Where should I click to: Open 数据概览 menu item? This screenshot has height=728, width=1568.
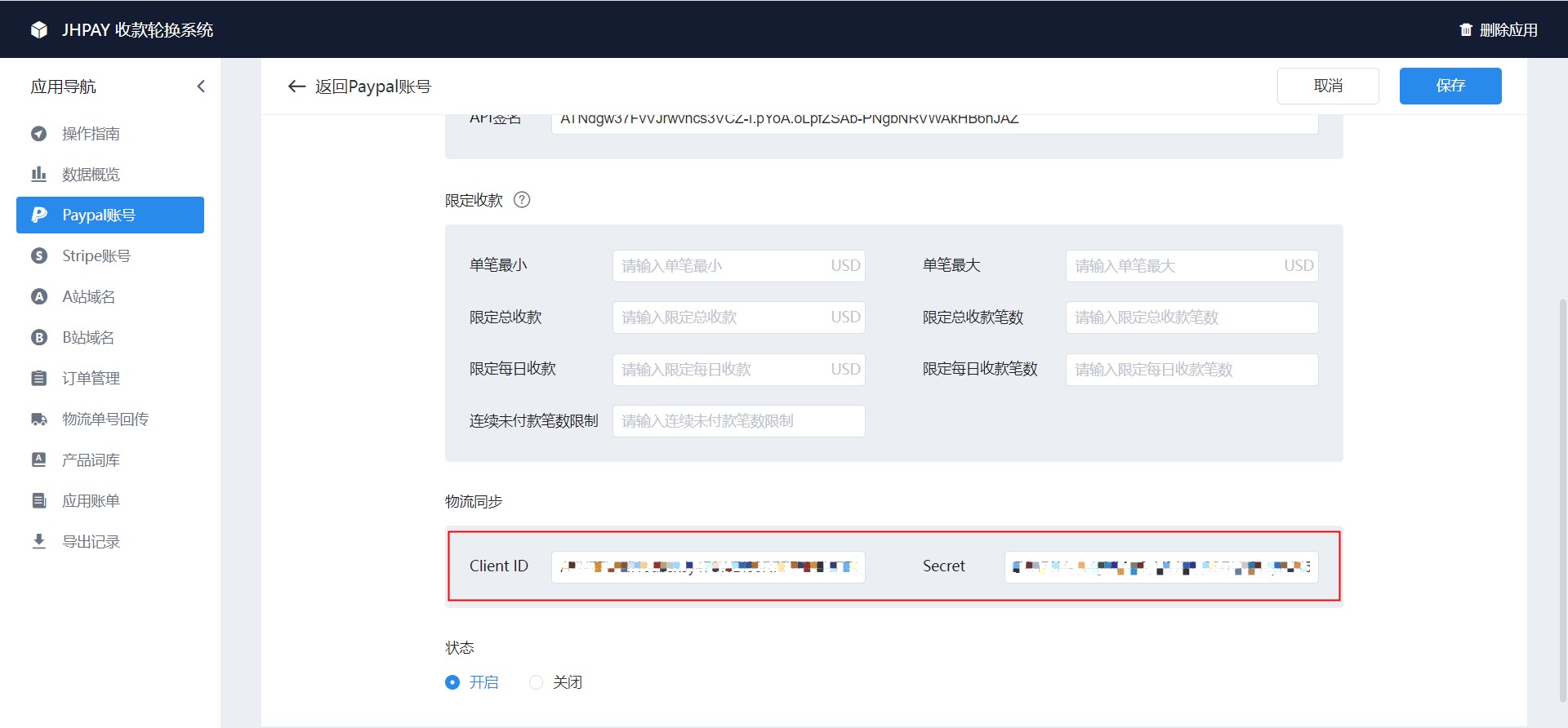[x=110, y=175]
